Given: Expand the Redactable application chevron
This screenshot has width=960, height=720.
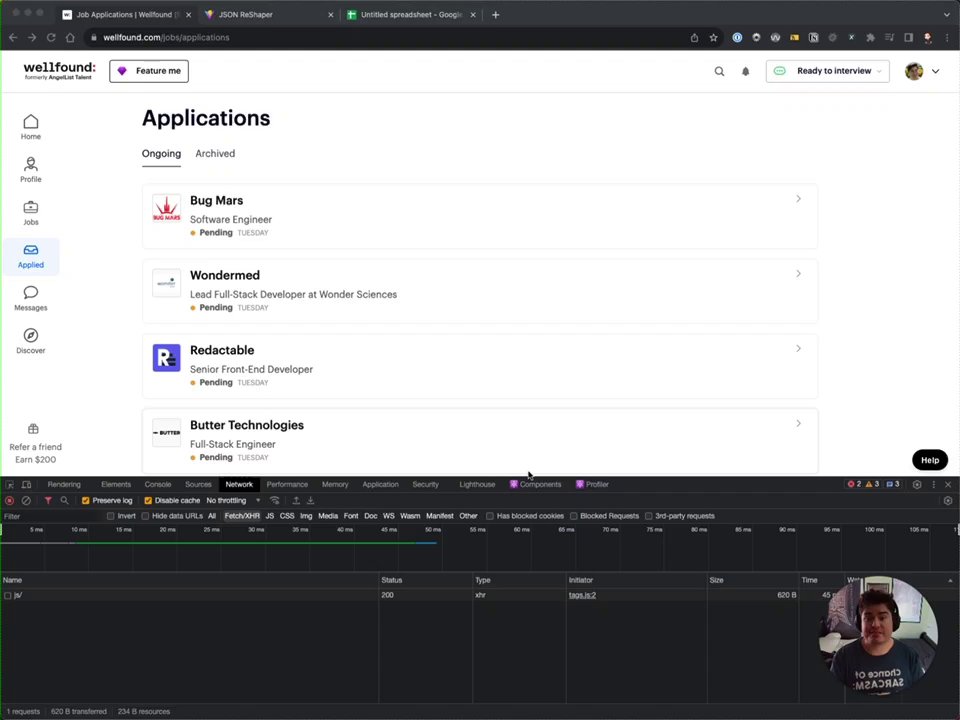Looking at the screenshot, I should pyautogui.click(x=798, y=348).
